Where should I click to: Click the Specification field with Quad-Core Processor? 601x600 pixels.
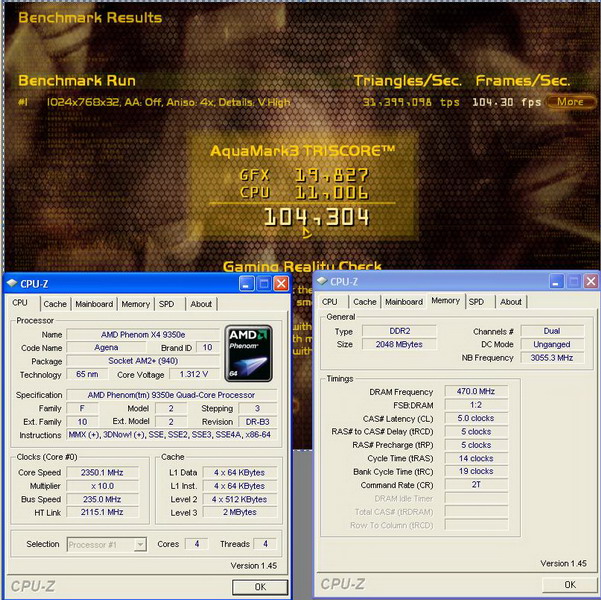point(171,395)
